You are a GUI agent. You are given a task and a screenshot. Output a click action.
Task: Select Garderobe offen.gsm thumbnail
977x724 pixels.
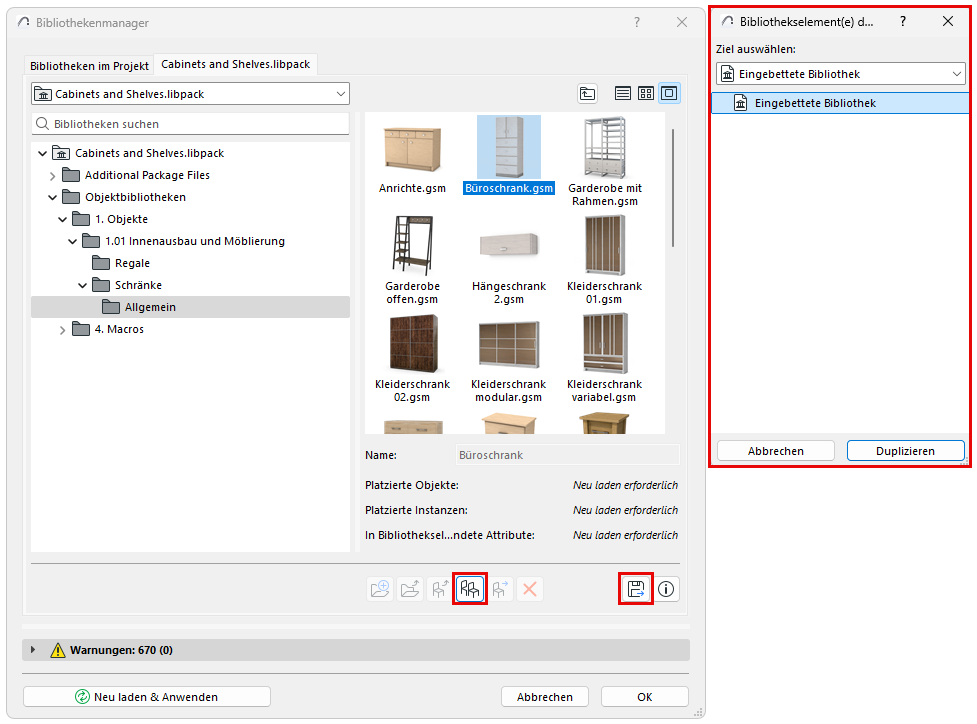click(412, 260)
